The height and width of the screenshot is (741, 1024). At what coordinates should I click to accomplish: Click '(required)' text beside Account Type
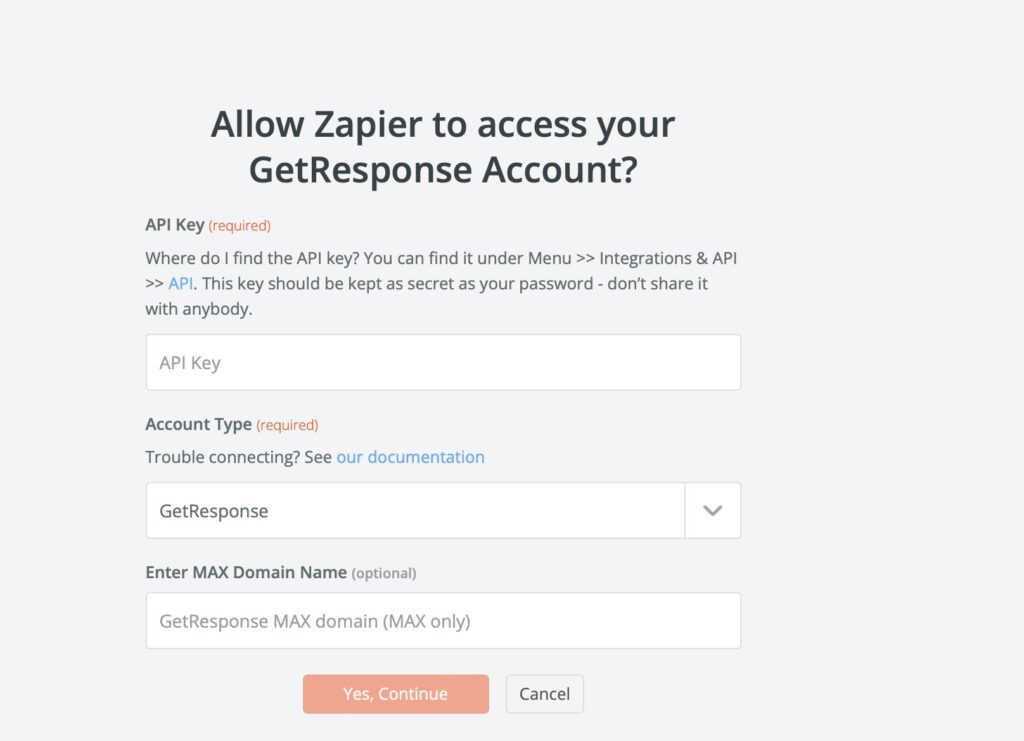(x=287, y=425)
